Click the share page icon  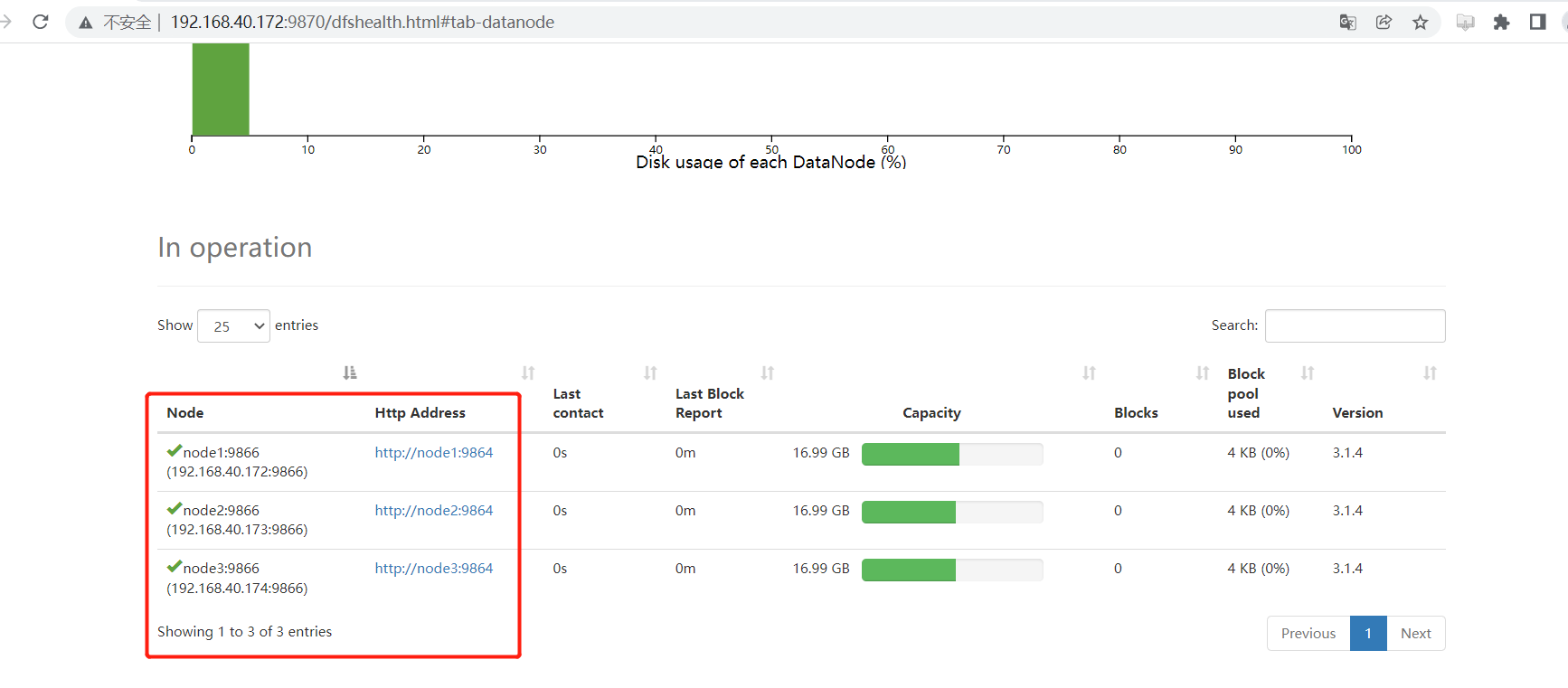point(1384,23)
